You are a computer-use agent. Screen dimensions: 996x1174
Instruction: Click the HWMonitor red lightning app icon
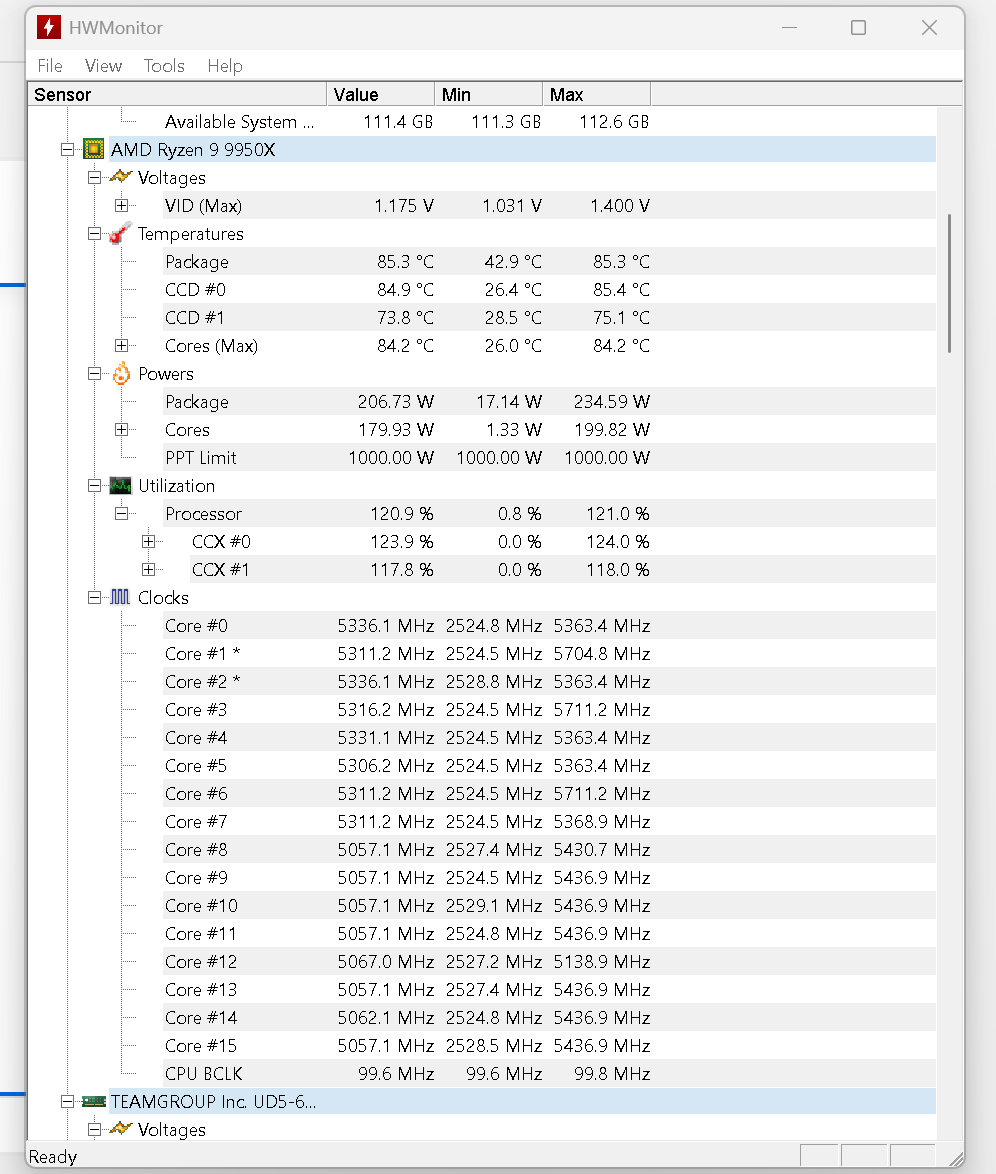[x=49, y=28]
